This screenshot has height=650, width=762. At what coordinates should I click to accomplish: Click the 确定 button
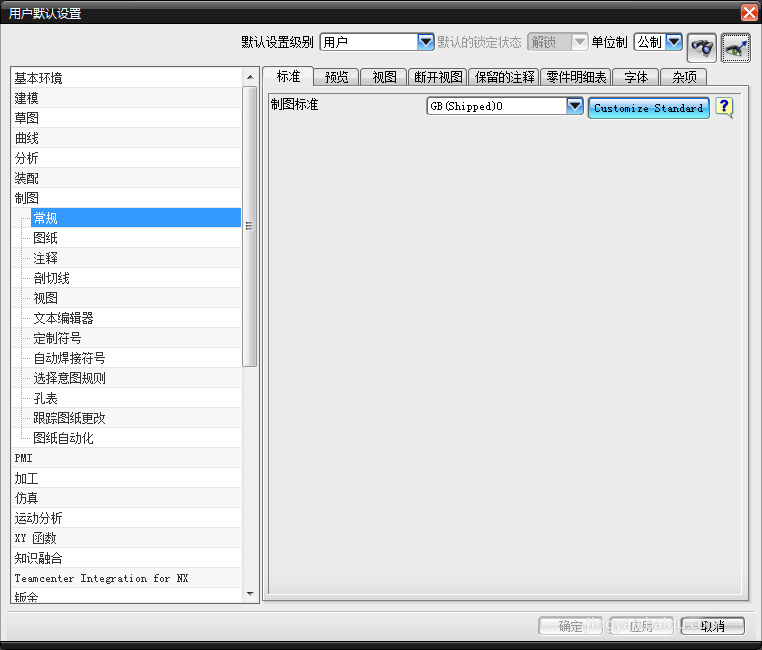point(570,626)
